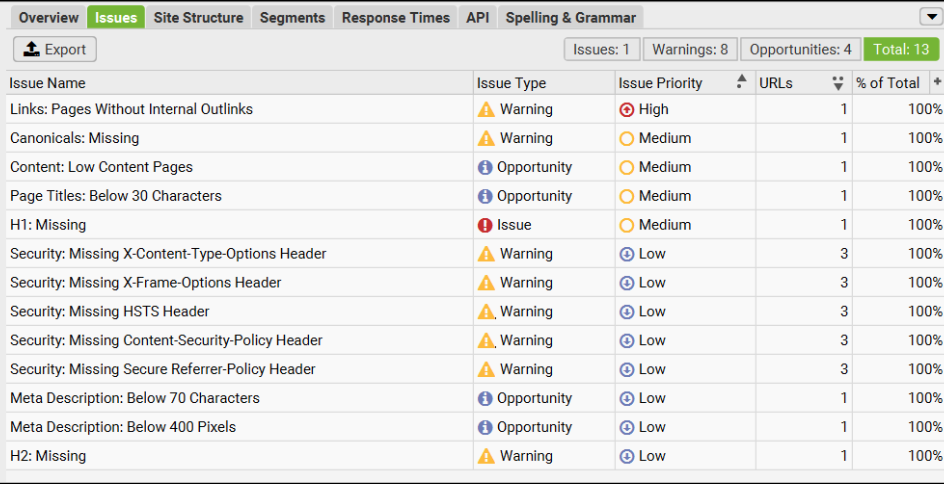
Task: Show all with Total: 13 button
Action: (x=901, y=50)
